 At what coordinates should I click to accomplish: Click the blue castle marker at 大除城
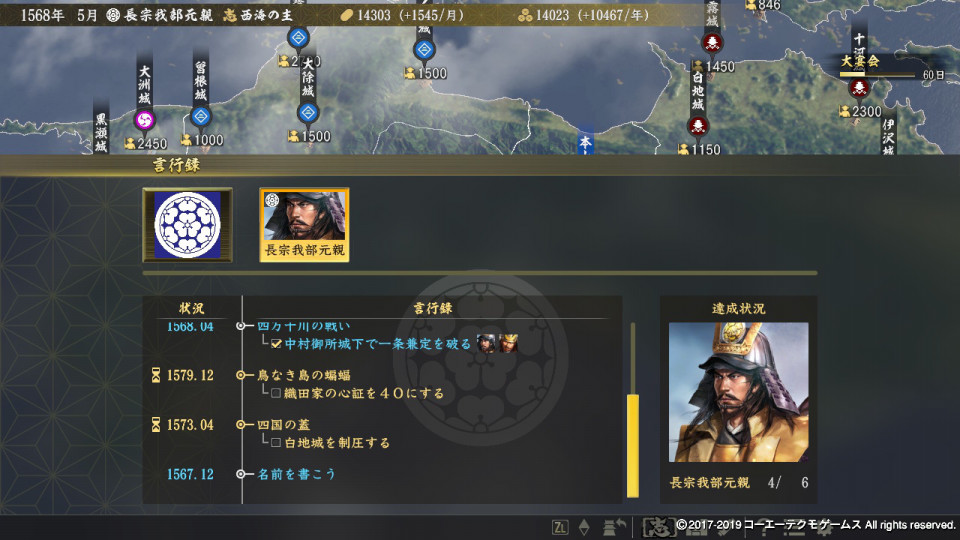[308, 113]
